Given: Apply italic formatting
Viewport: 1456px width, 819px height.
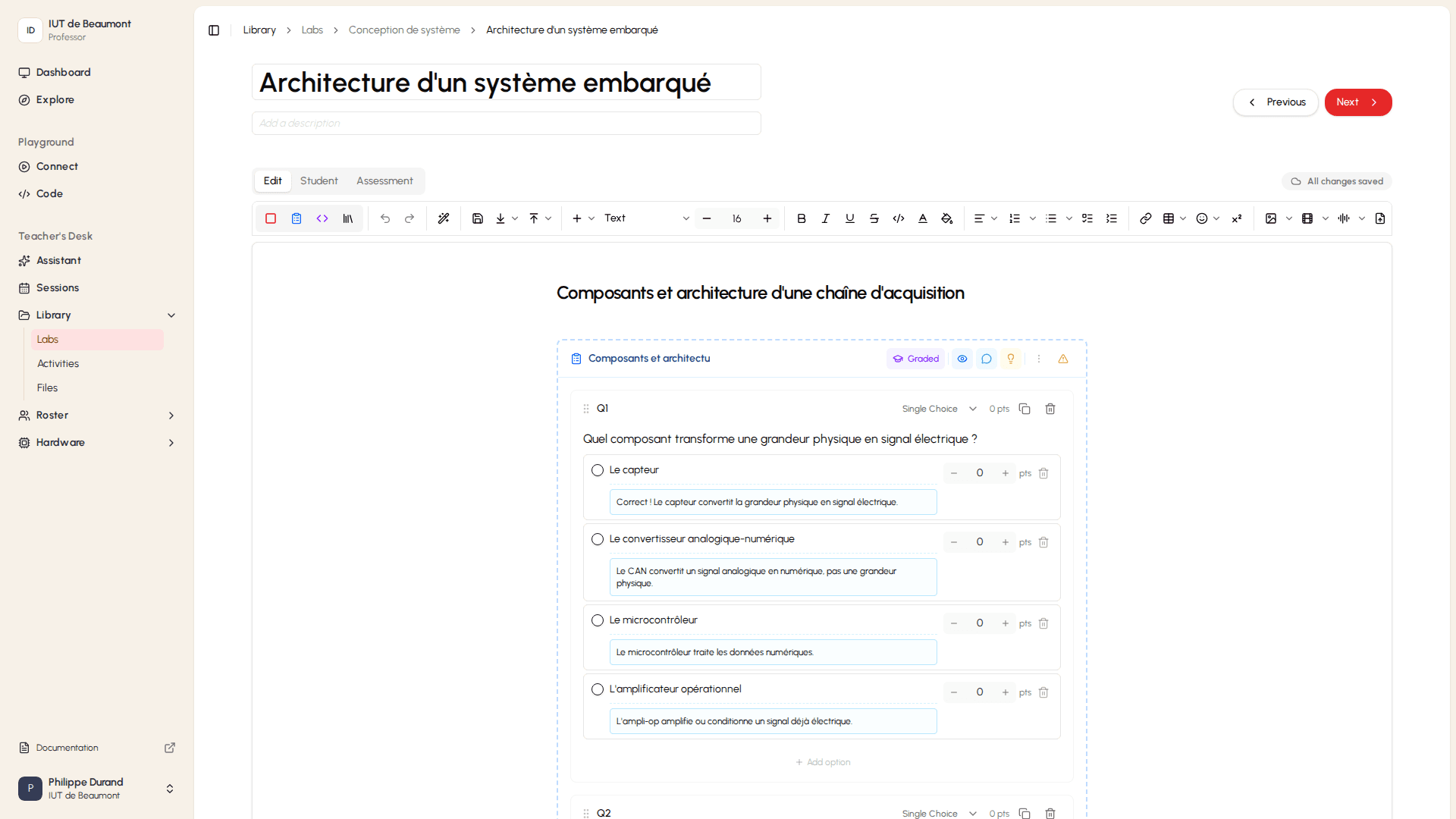Looking at the screenshot, I should 826,218.
